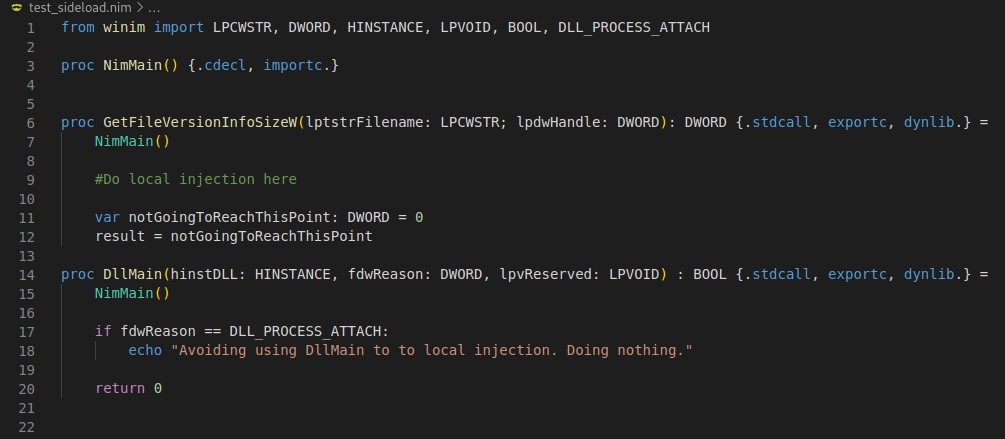Click the fdwReason condition on line 17
This screenshot has height=439, width=1005.
click(x=158, y=331)
